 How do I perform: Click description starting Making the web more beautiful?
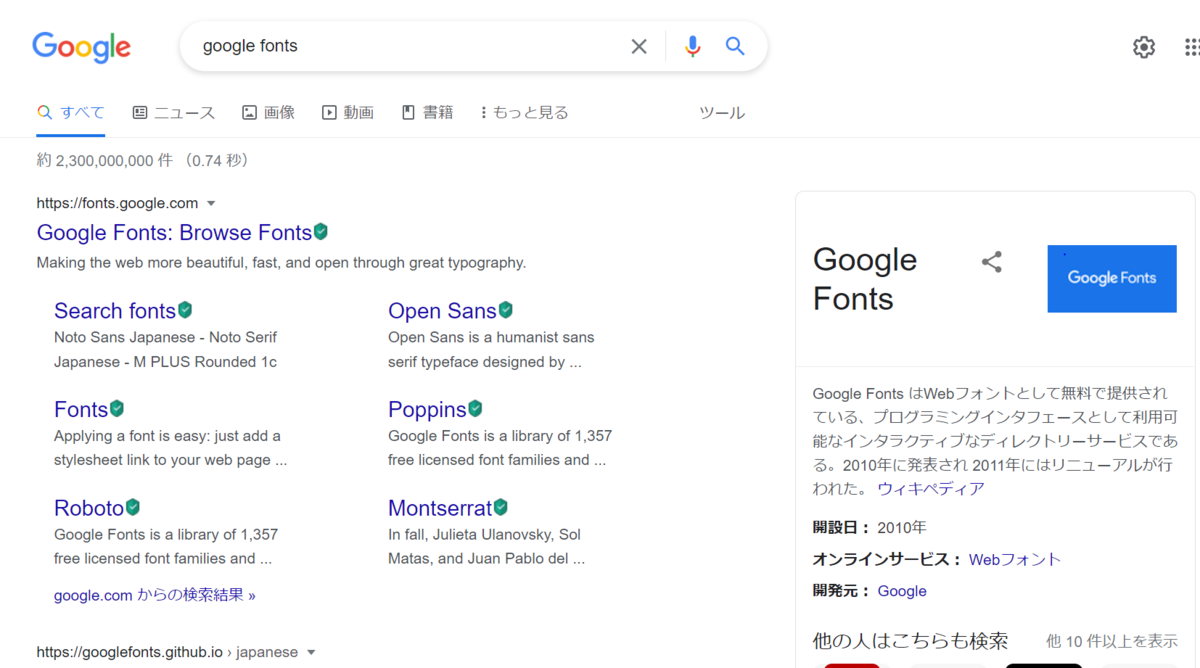[x=281, y=263]
